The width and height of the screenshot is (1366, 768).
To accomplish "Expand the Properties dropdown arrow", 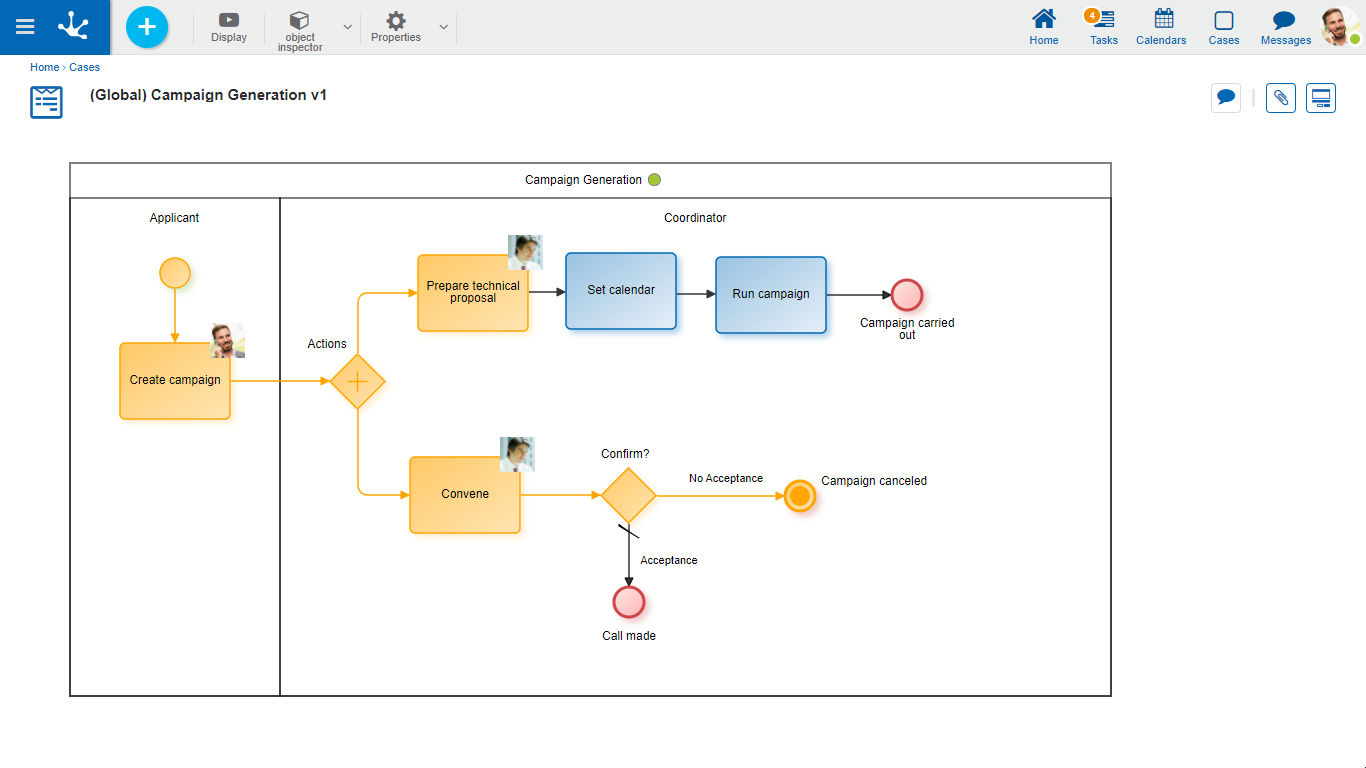I will click(x=443, y=27).
